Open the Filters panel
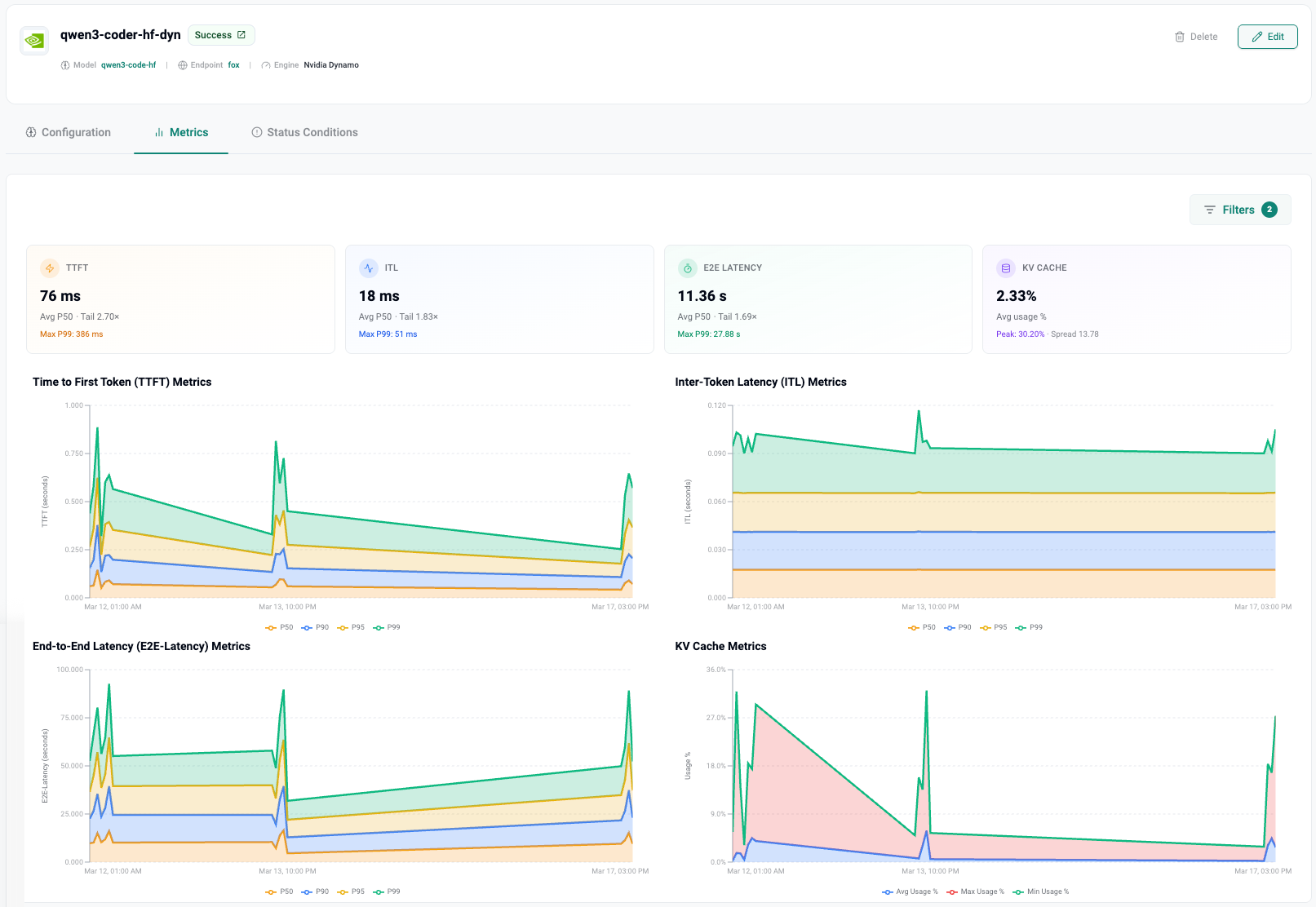 [x=1239, y=210]
